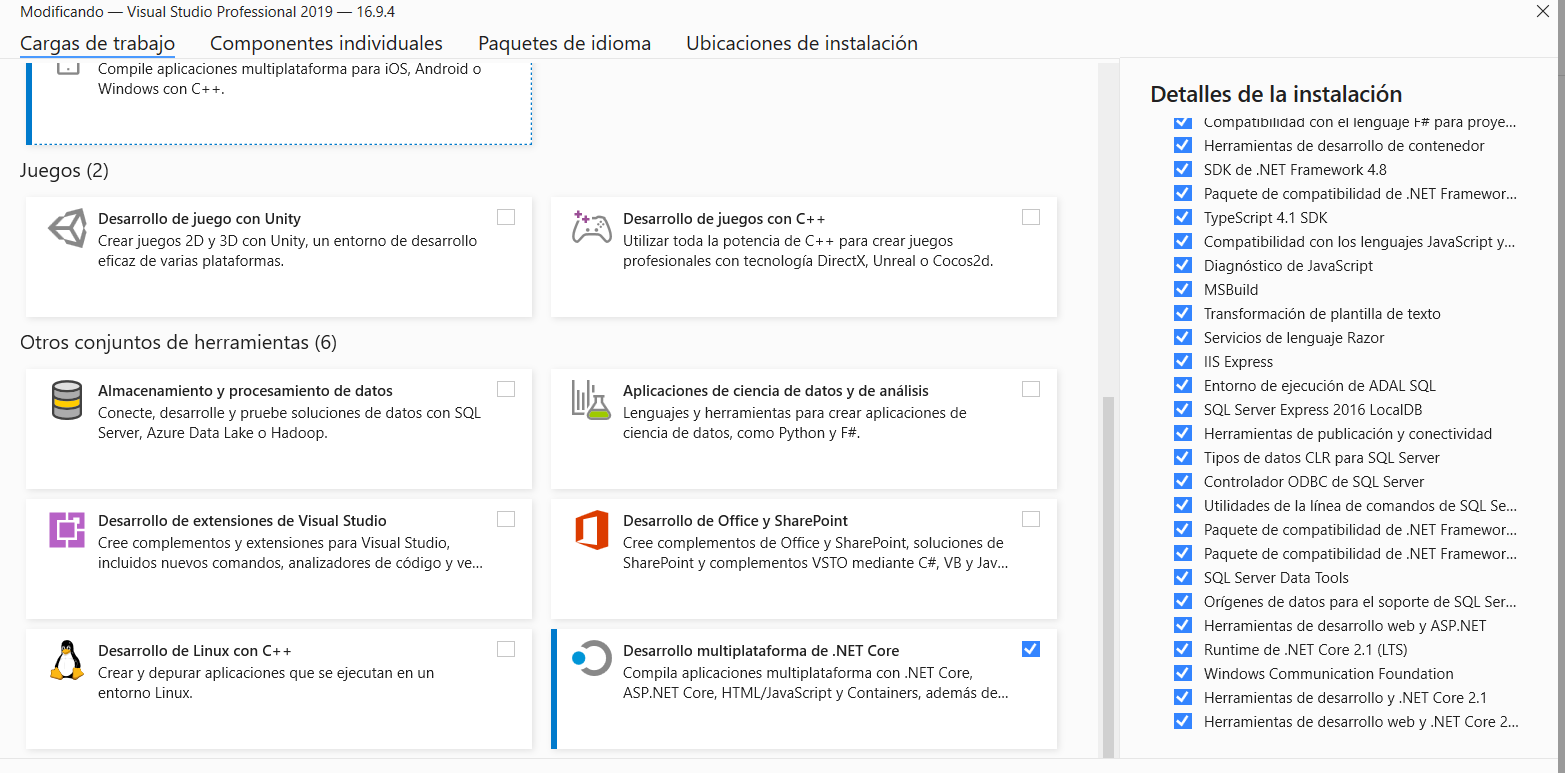Switch to Paquetes de idioma tab
Screen dimensions: 1565x773
point(564,43)
